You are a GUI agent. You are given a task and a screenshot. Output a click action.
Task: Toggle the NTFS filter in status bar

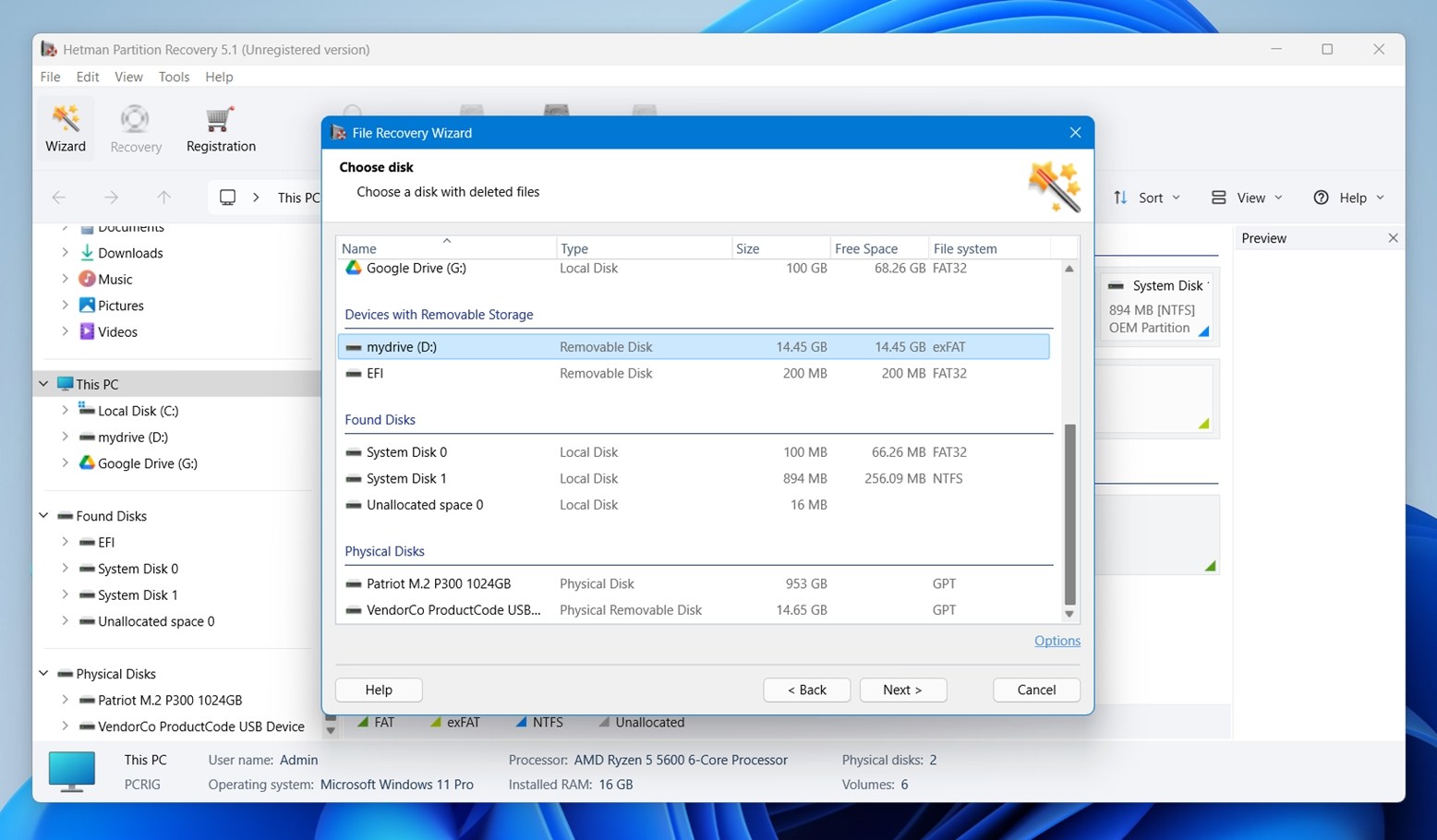pos(539,722)
